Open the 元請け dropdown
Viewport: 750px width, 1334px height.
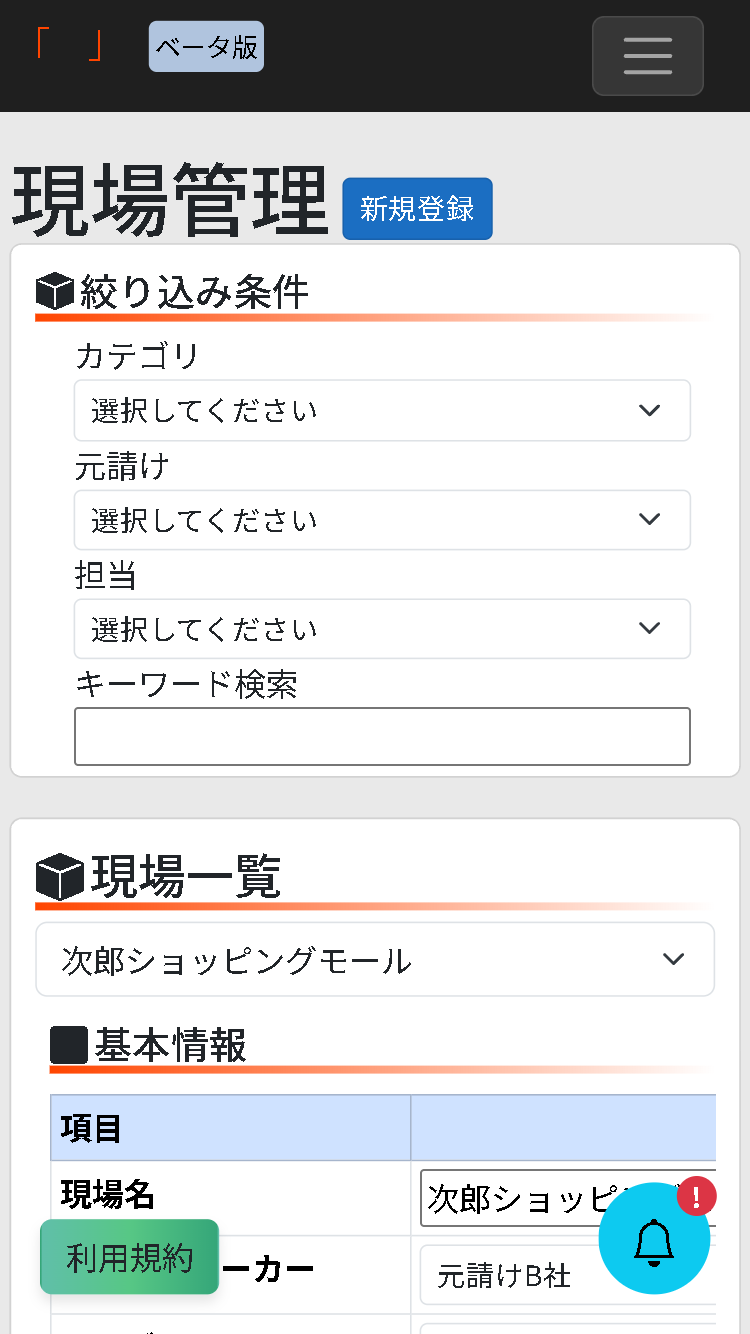[382, 519]
